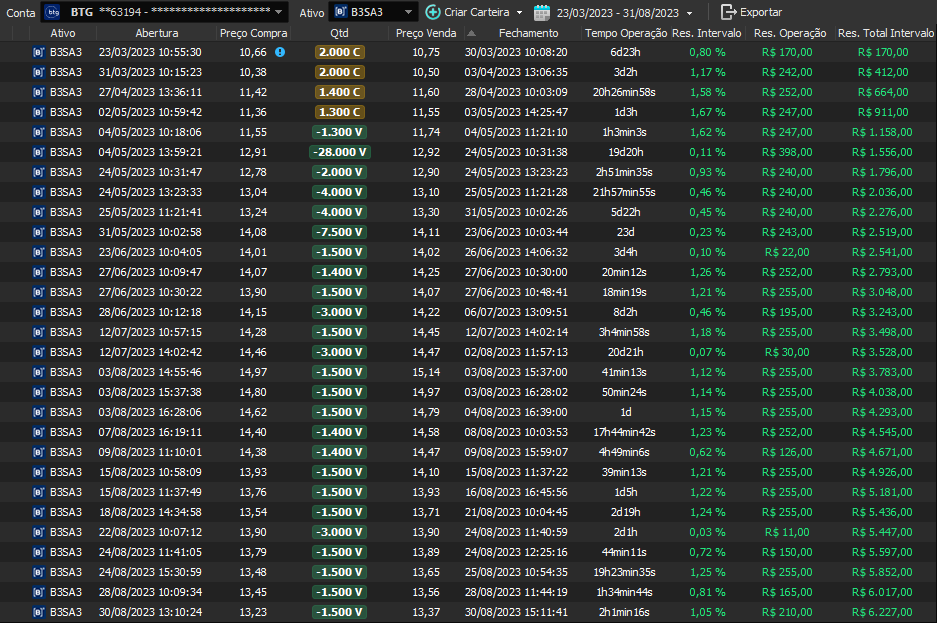Click the -28.000 V quantity badge
Image resolution: width=937 pixels, height=623 pixels.
tap(339, 152)
